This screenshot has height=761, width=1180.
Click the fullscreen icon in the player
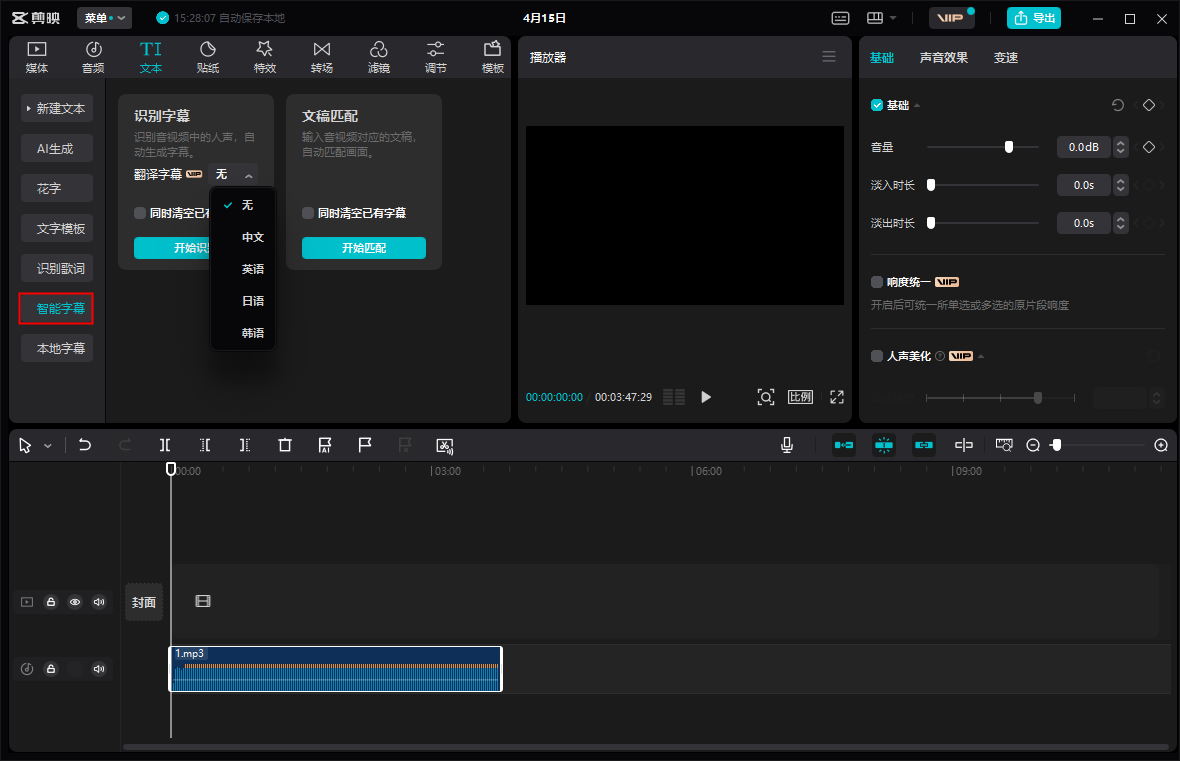[x=837, y=397]
